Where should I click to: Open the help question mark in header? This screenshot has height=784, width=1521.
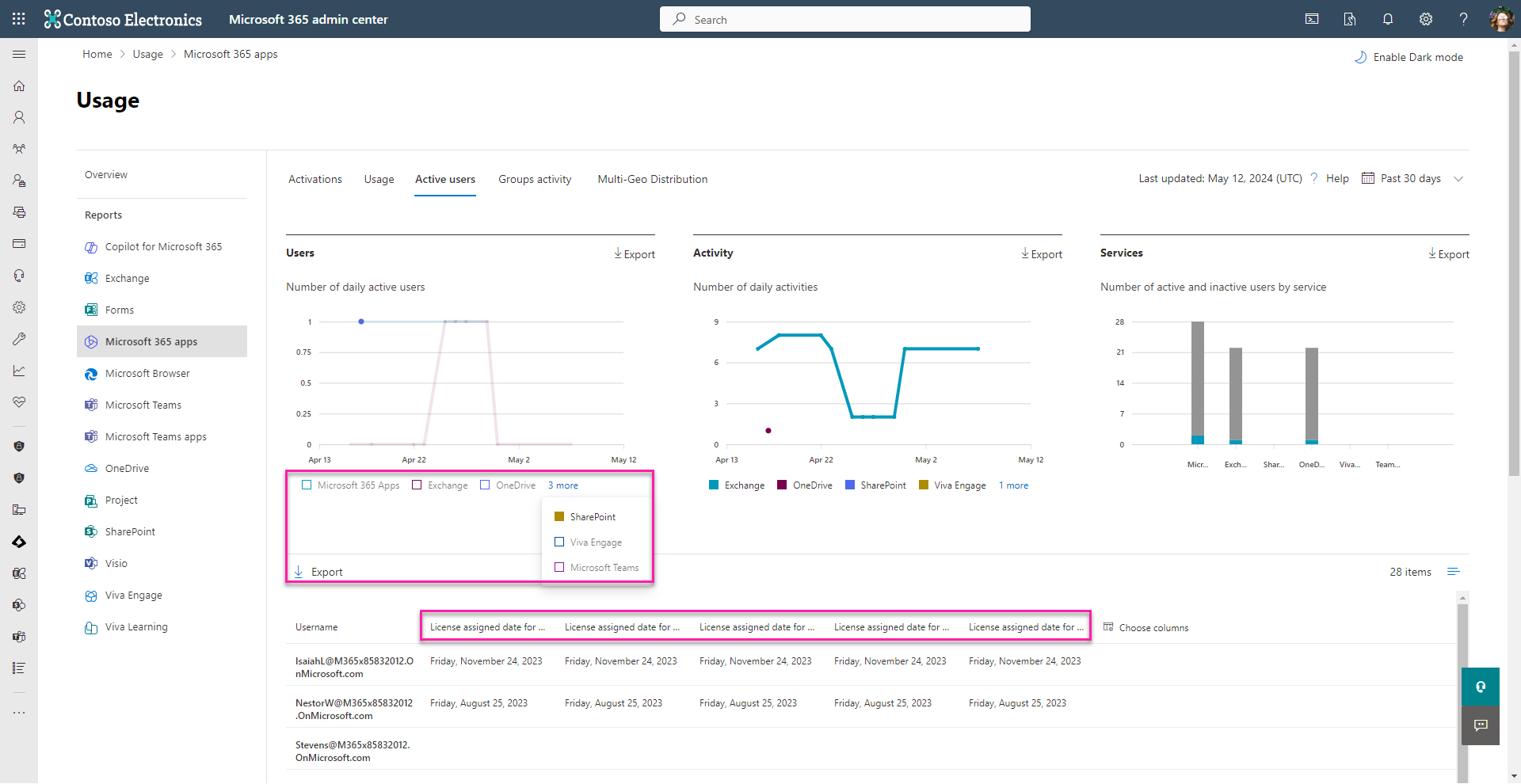coord(1464,19)
